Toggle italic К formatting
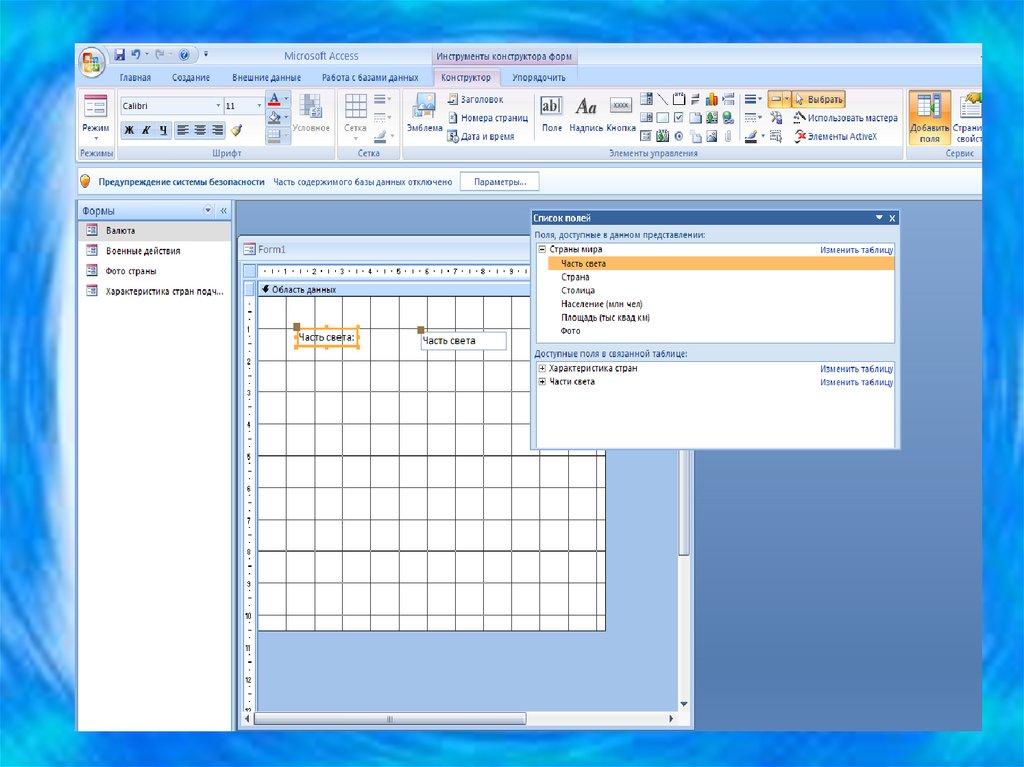Screen dimensions: 1024x767 [146, 130]
